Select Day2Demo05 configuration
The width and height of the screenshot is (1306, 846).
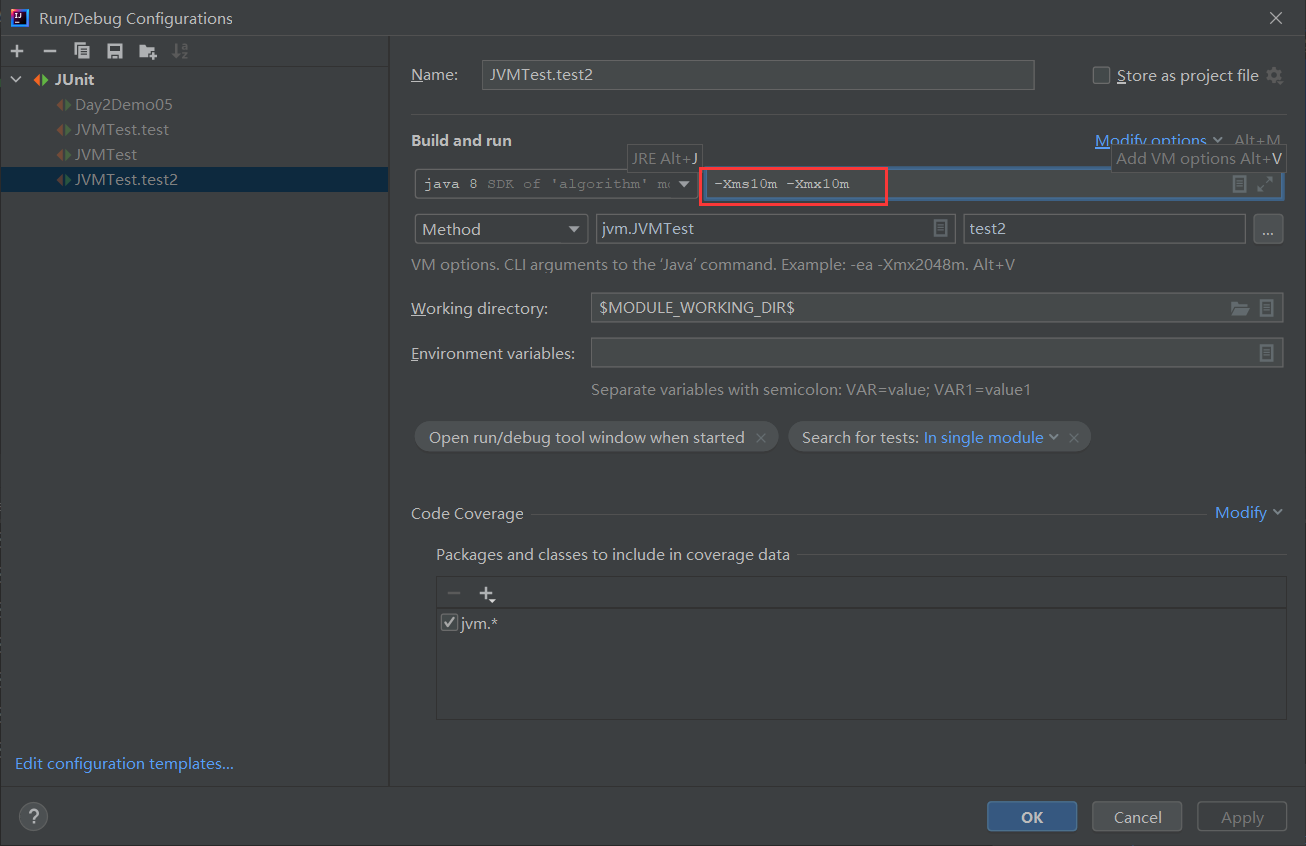pyautogui.click(x=124, y=104)
